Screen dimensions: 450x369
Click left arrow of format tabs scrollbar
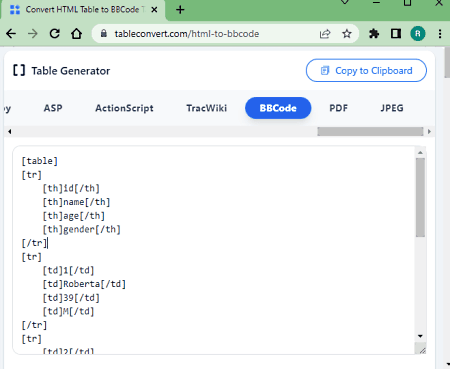tap(10, 132)
